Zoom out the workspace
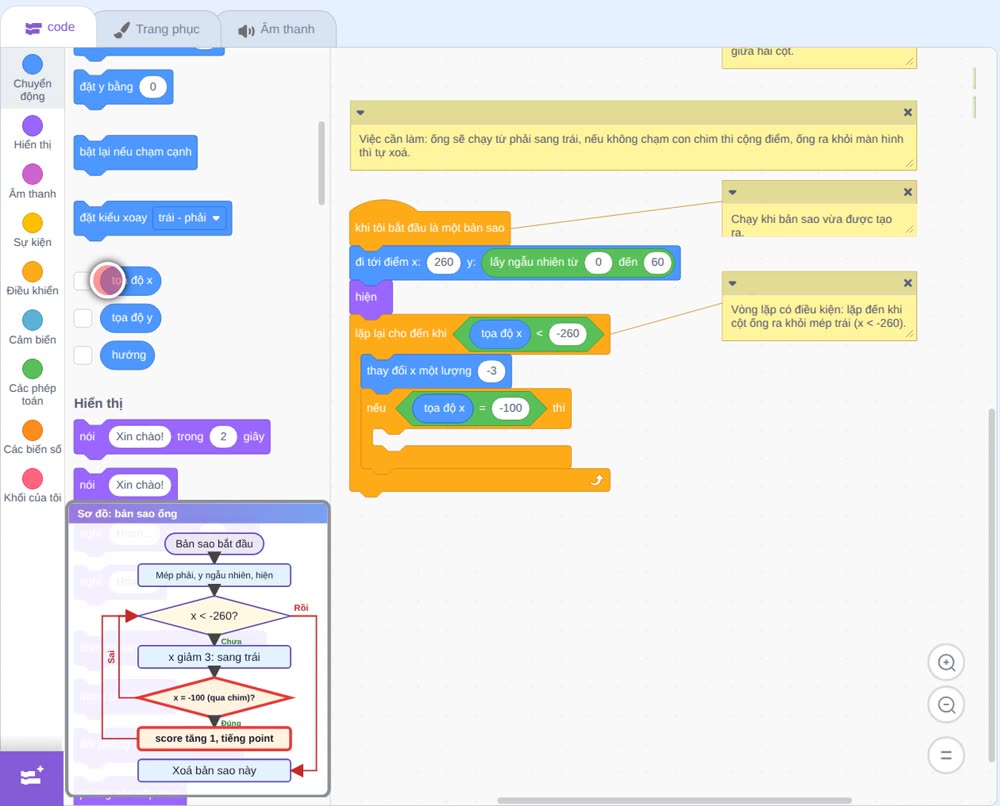The image size is (1000, 806). click(946, 705)
